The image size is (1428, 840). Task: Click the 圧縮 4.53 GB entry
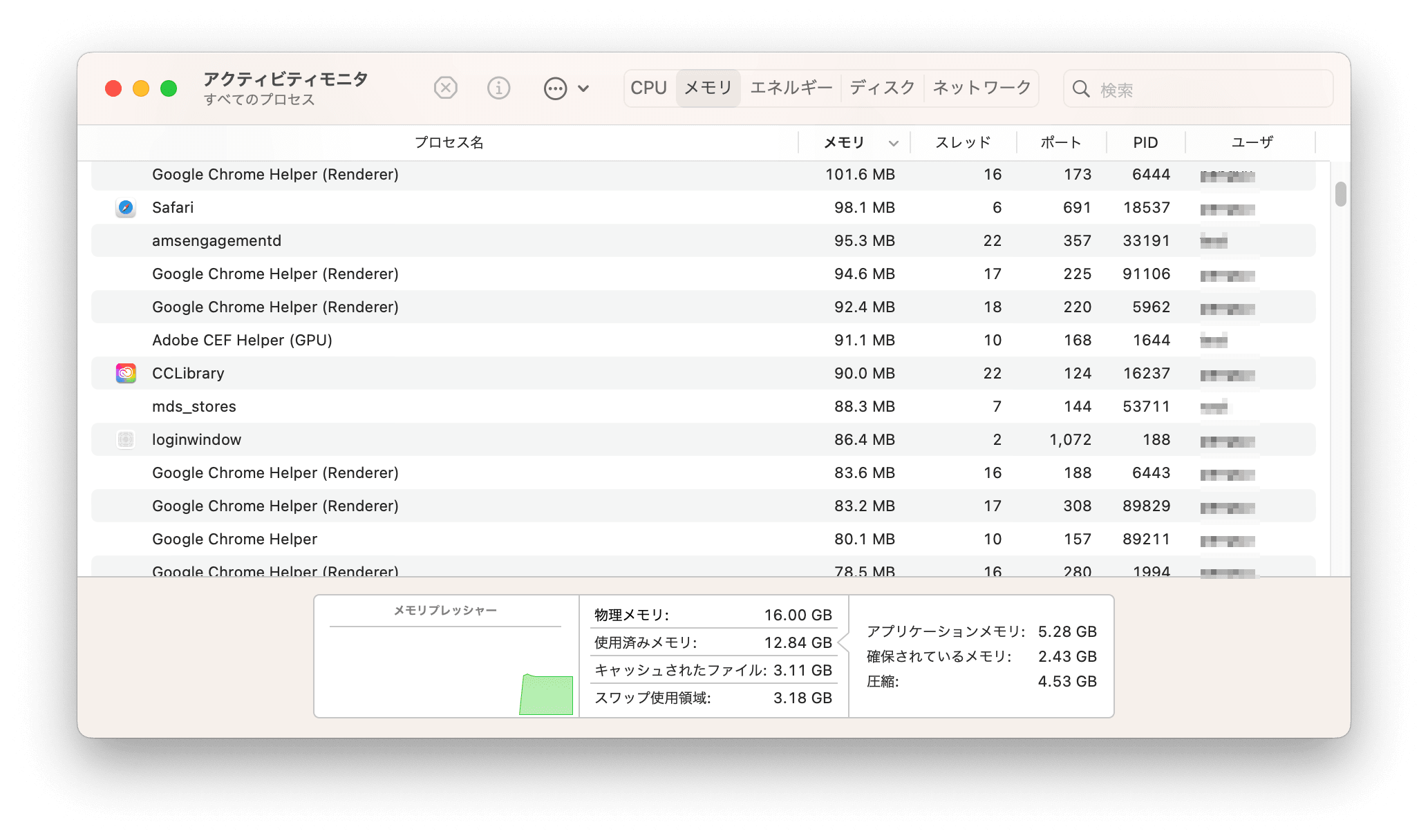click(x=981, y=681)
